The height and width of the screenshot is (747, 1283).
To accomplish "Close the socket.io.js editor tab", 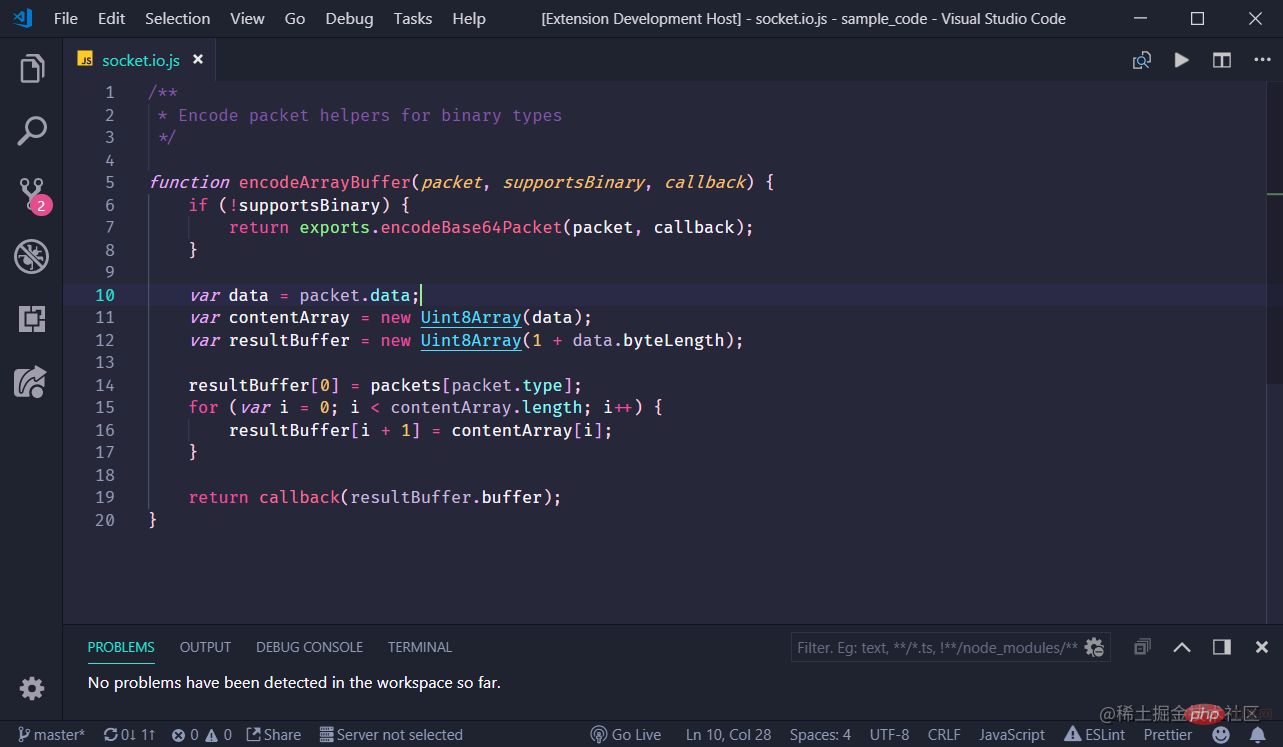I will pos(198,60).
